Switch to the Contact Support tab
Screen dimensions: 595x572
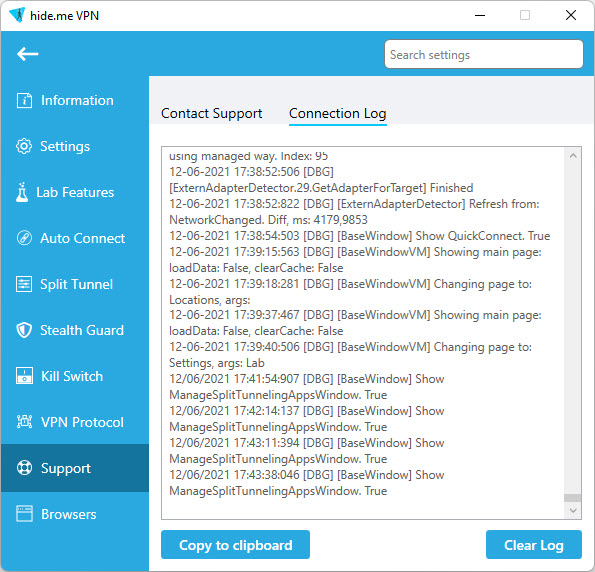(212, 113)
